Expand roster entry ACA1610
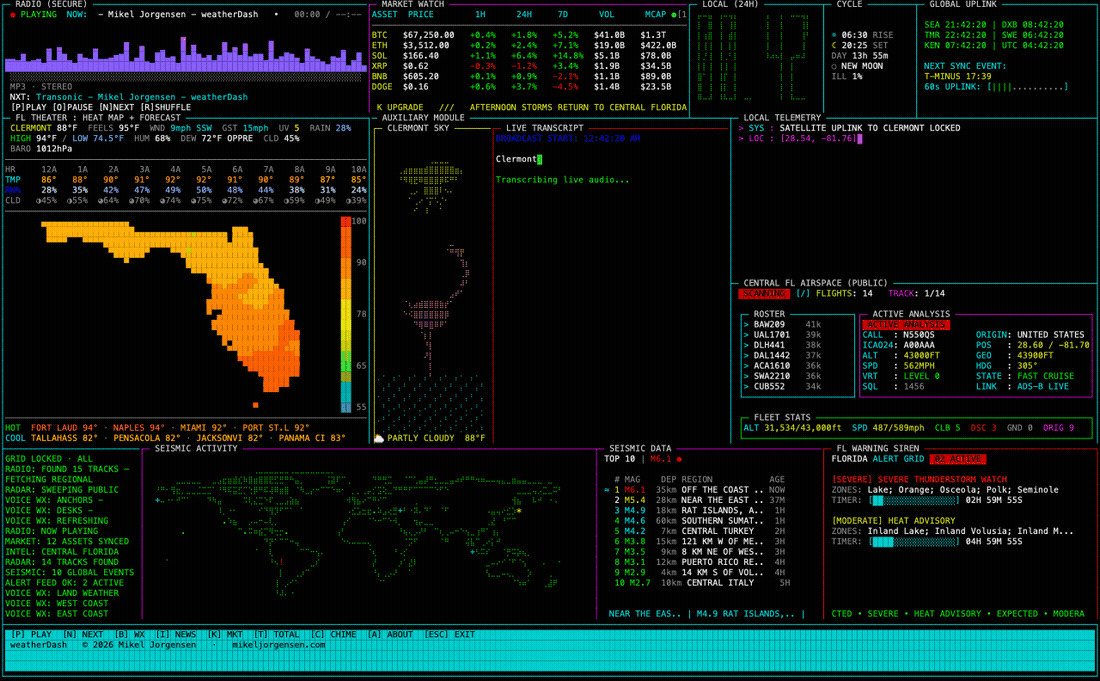Screen dimensions: 1100x681 click(782, 366)
